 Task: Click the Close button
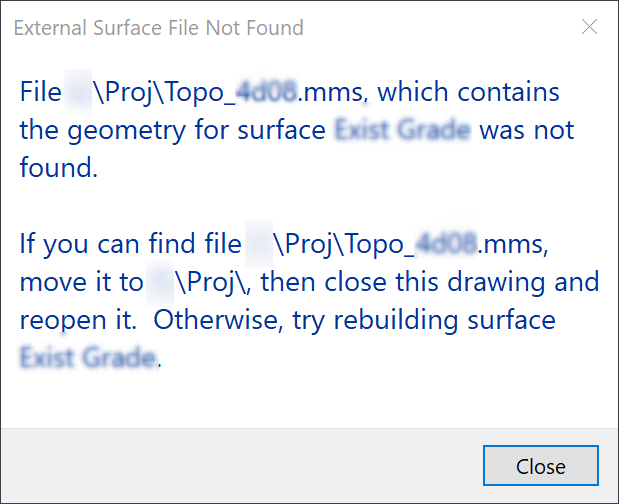coord(540,466)
